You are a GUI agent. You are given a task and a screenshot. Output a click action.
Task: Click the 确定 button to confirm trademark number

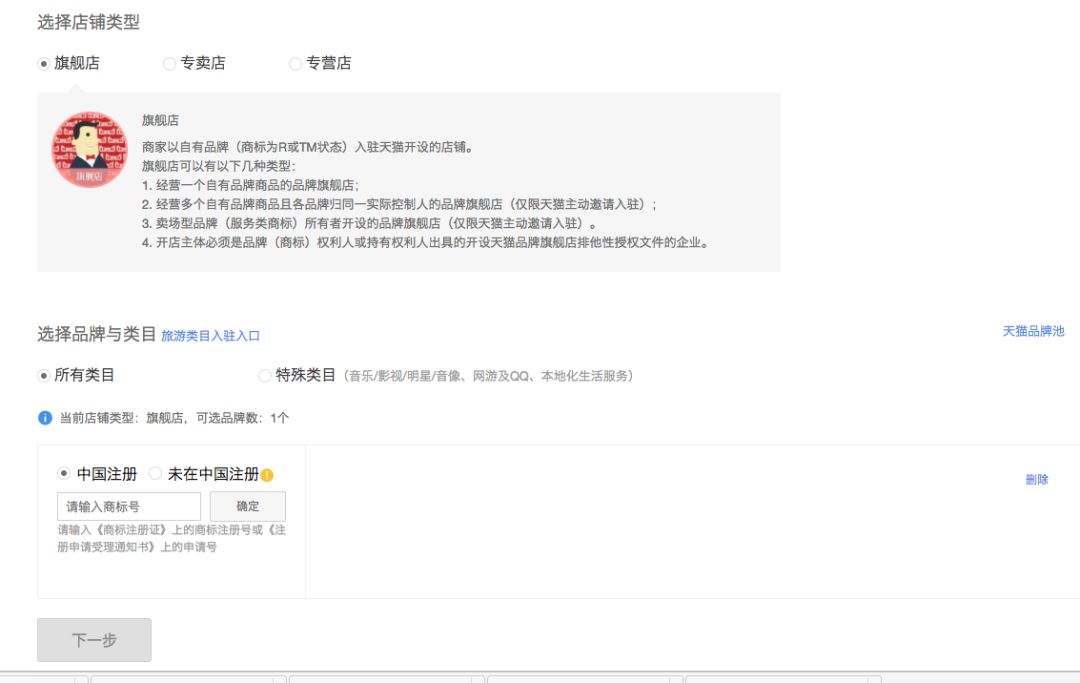[247, 506]
